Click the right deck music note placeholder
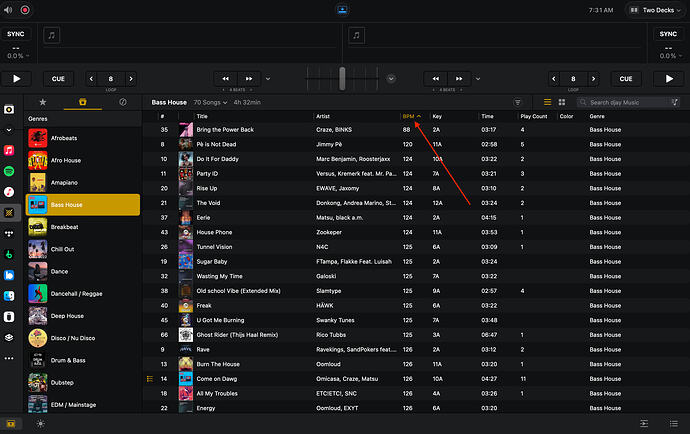Image resolution: width=690 pixels, height=434 pixels. click(356, 35)
